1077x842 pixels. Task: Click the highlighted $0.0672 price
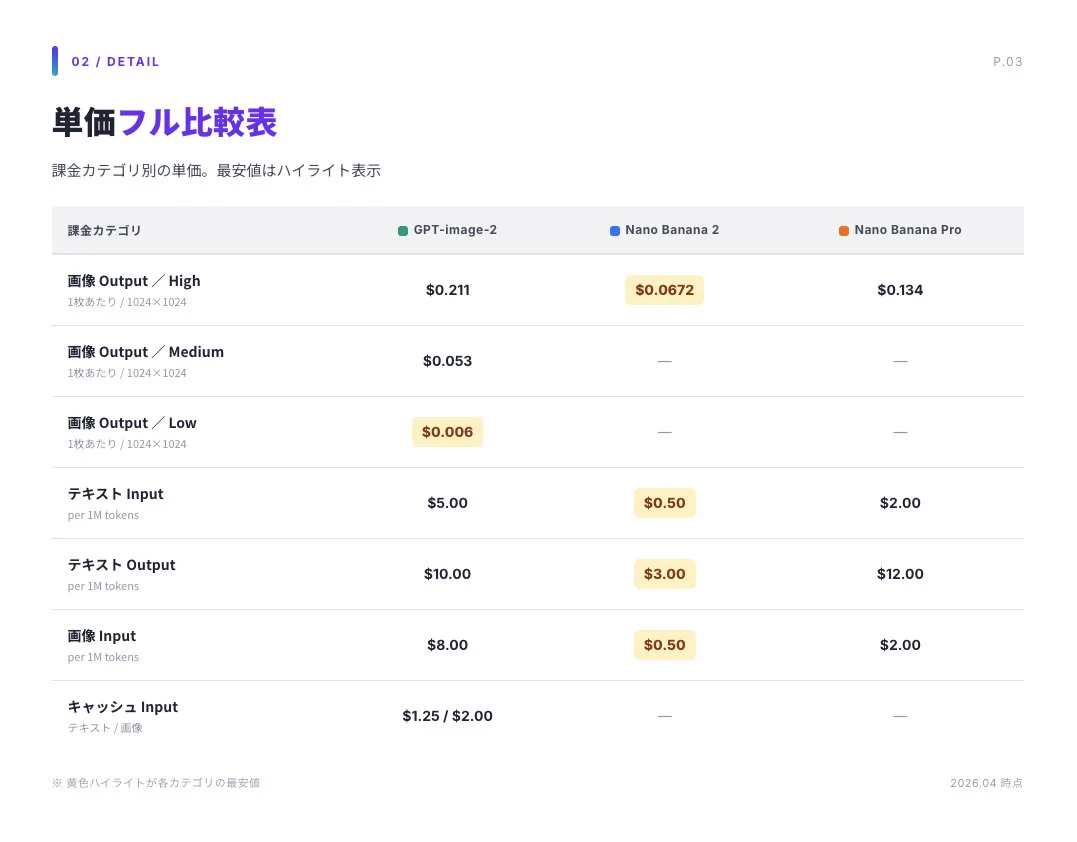664,290
